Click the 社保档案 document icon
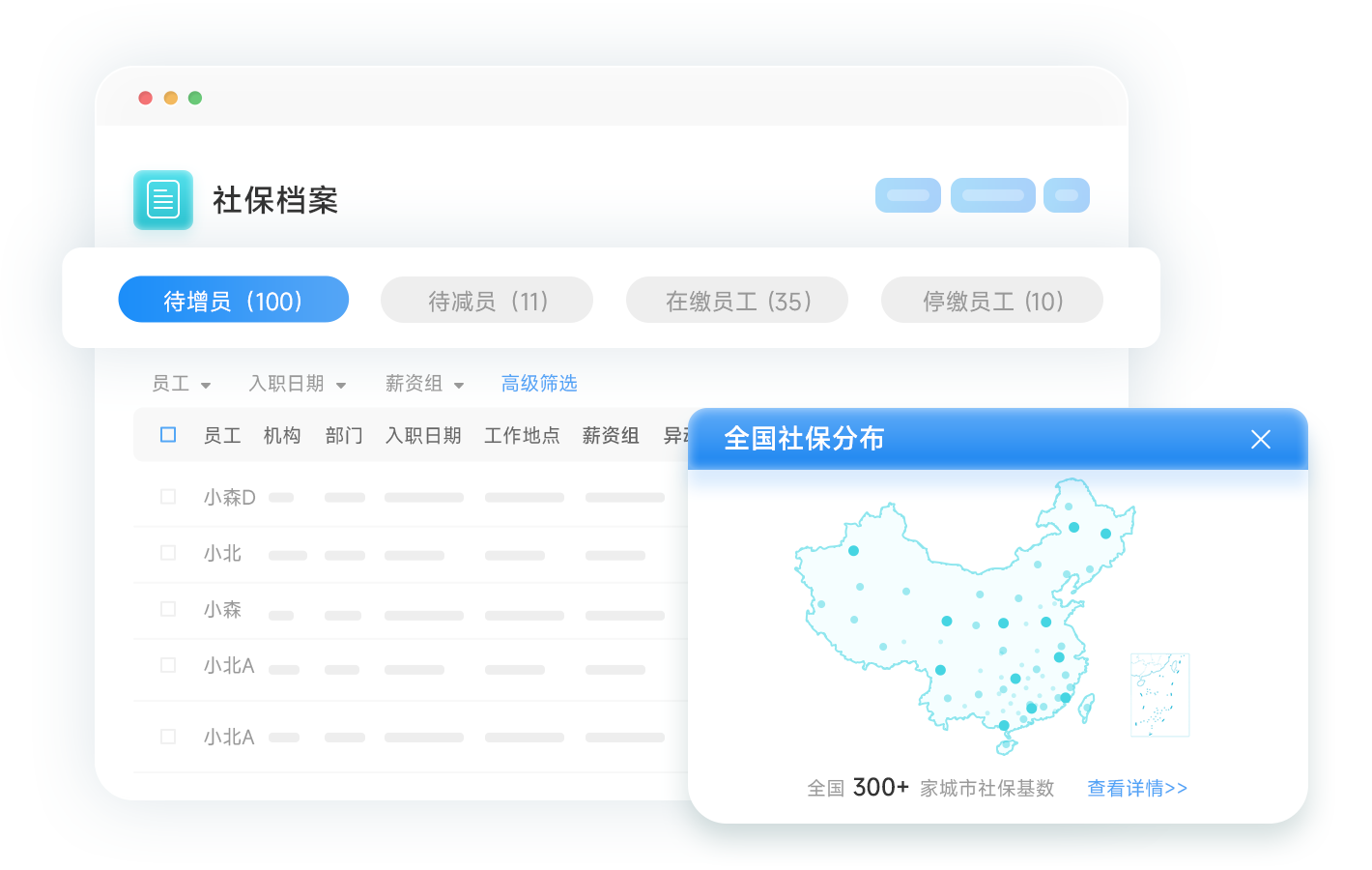1372x870 pixels. 162,200
